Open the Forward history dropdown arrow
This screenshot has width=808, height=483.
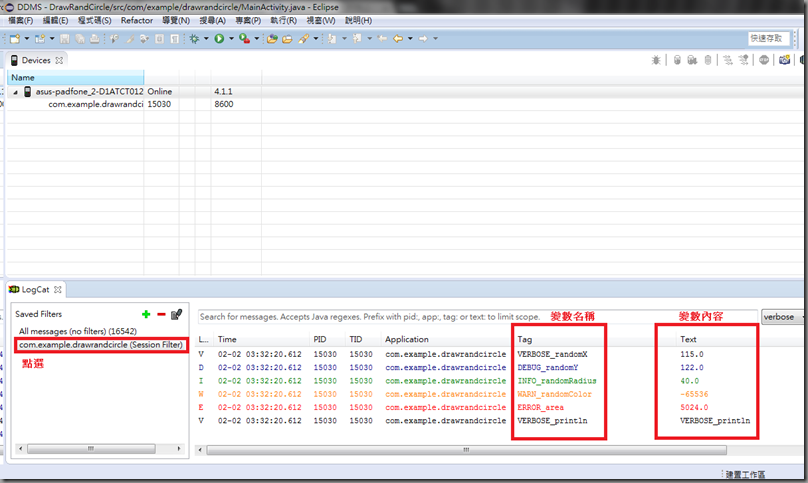click(435, 39)
